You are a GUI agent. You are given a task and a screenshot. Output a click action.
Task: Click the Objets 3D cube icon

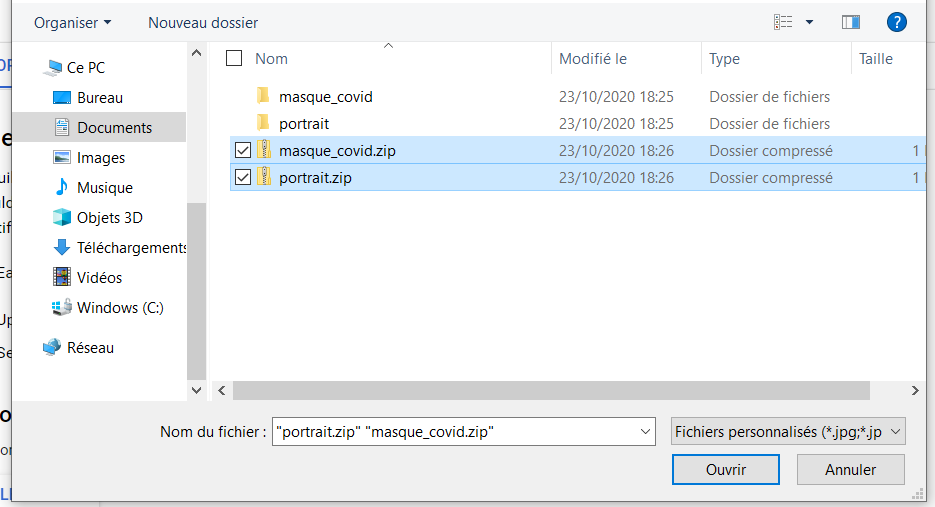click(61, 217)
